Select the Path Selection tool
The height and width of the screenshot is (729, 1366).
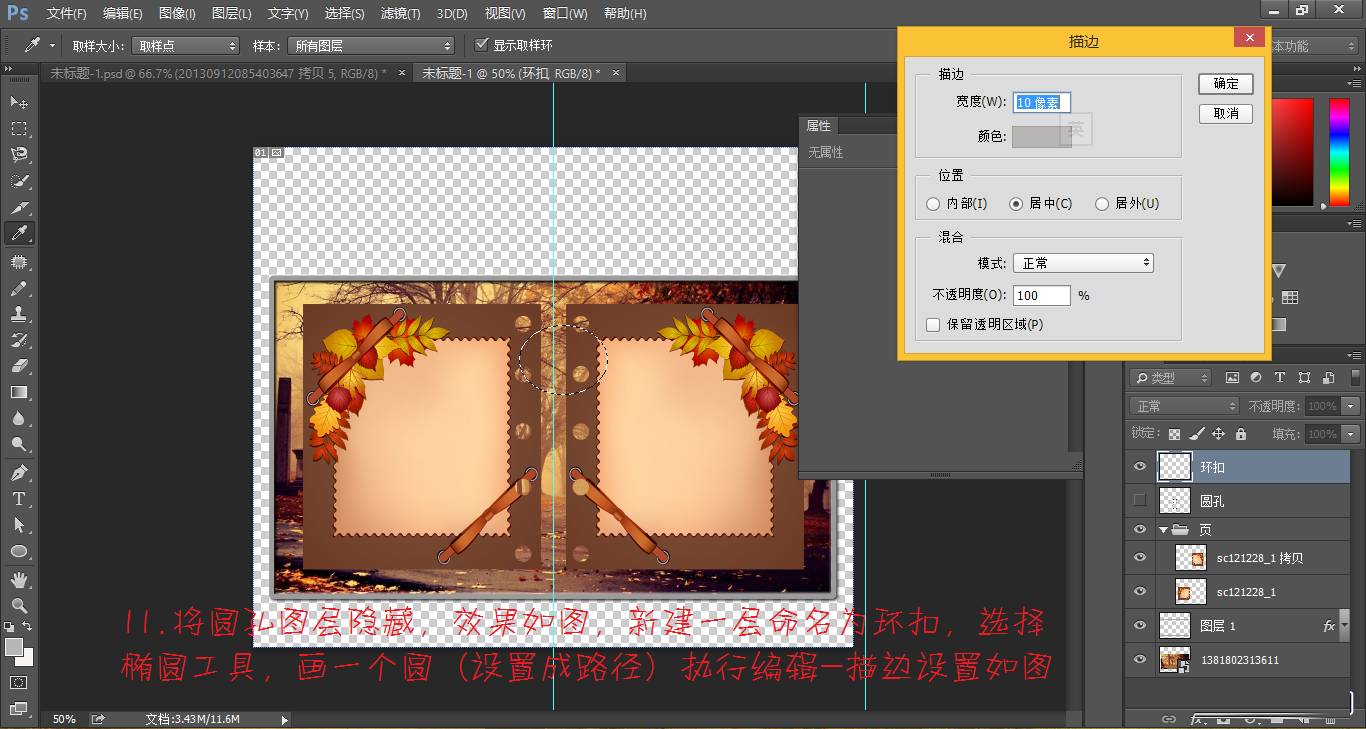tap(19, 525)
